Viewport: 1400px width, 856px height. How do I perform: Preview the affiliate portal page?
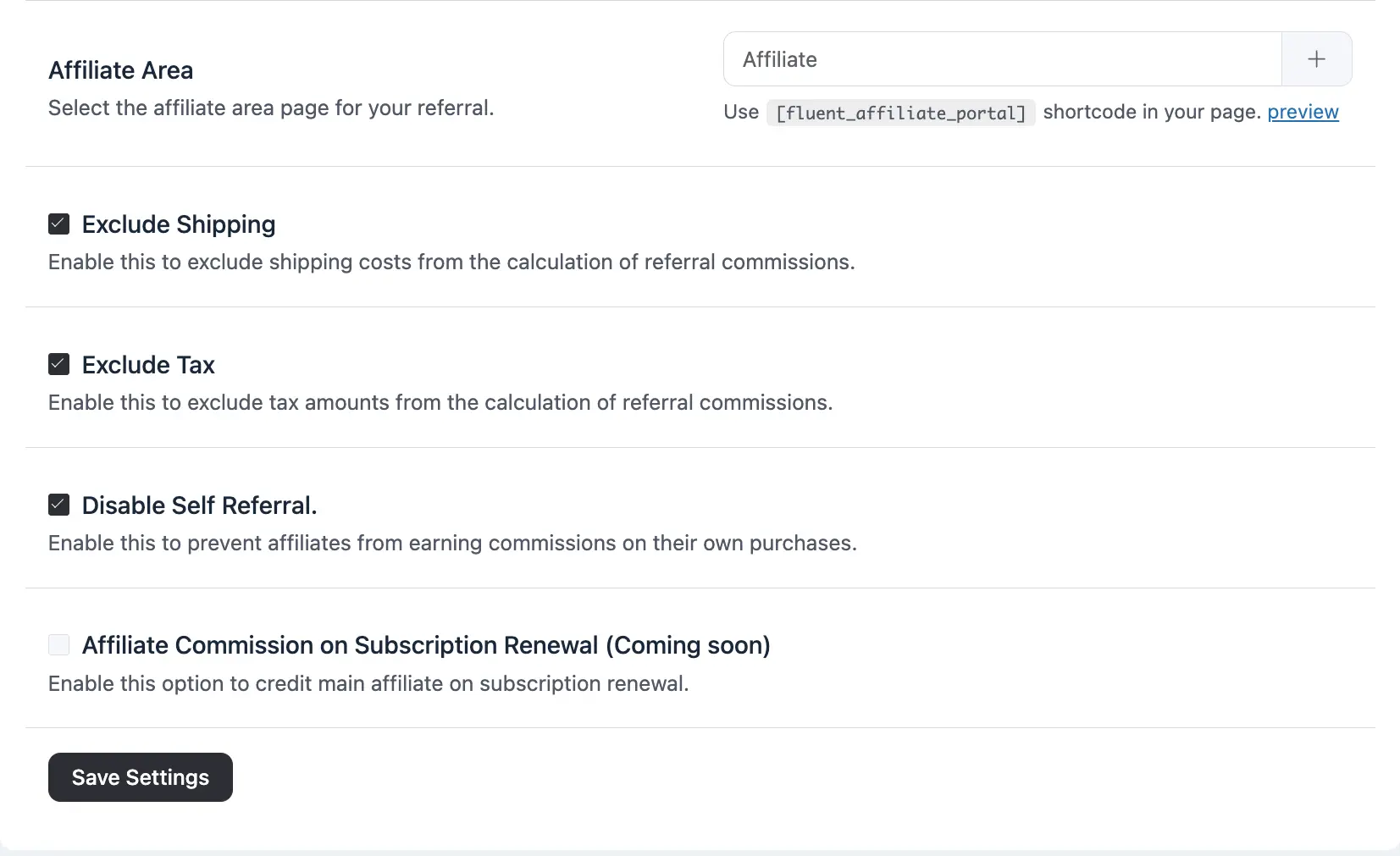(1303, 112)
